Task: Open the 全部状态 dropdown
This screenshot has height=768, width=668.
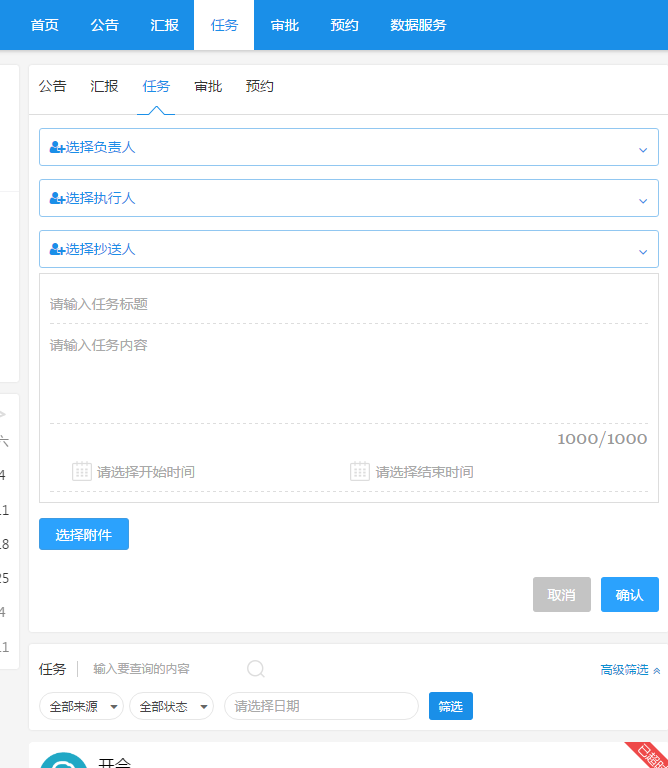Action: 171,706
